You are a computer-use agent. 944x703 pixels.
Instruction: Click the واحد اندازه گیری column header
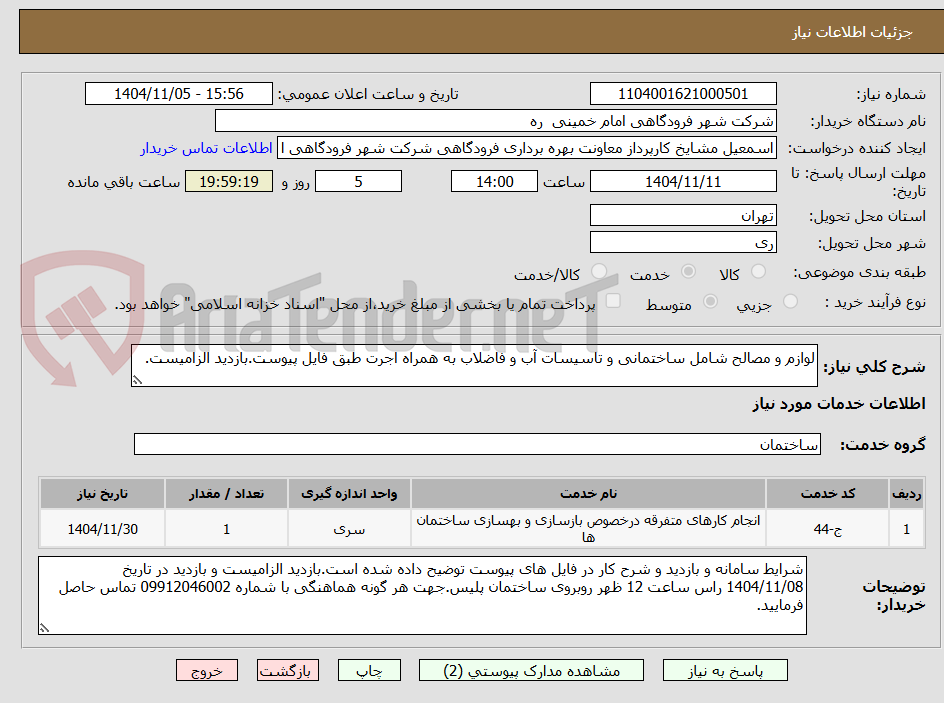[x=349, y=494]
